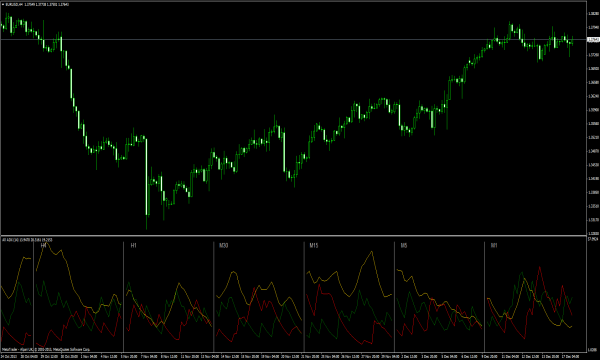The width and height of the screenshot is (600, 360).
Task: Select the yellow ADX line peak in M15 section
Action: 371,252
